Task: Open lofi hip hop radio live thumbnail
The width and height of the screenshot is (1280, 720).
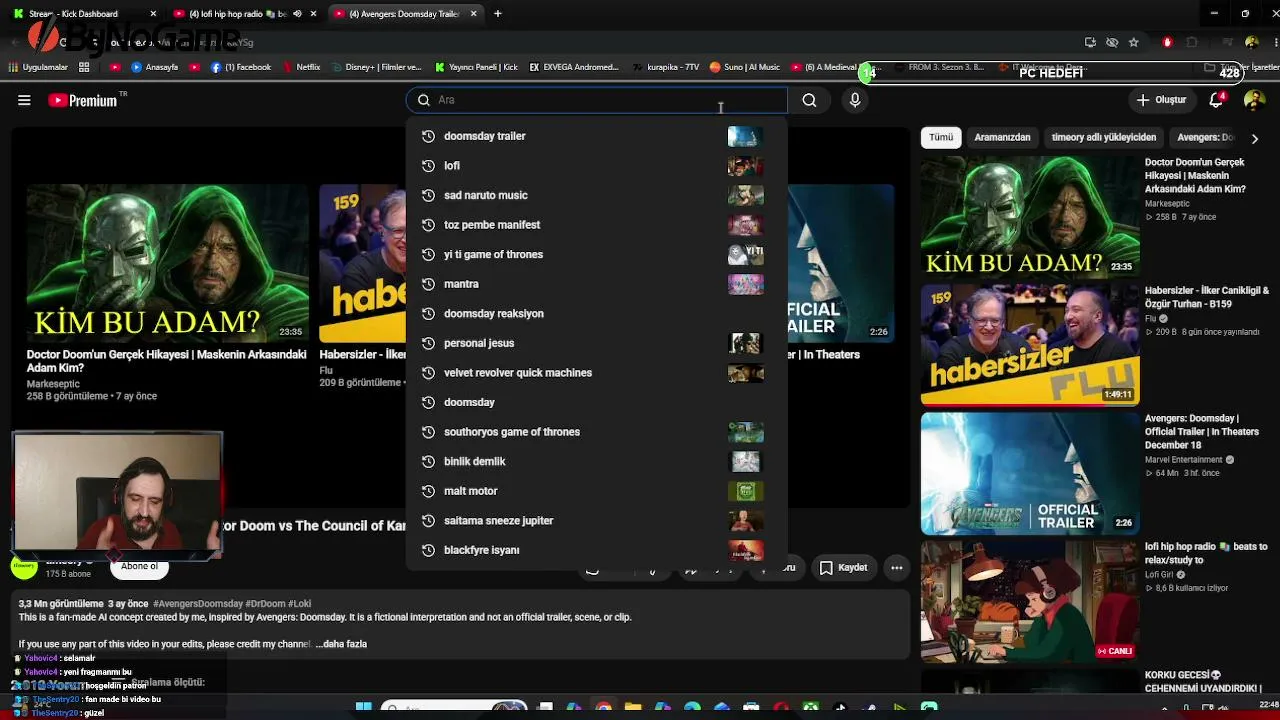Action: [1030, 602]
